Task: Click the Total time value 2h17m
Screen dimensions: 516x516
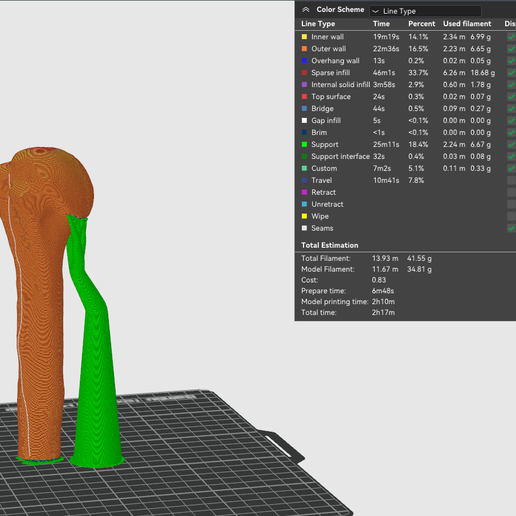Action: coord(383,313)
